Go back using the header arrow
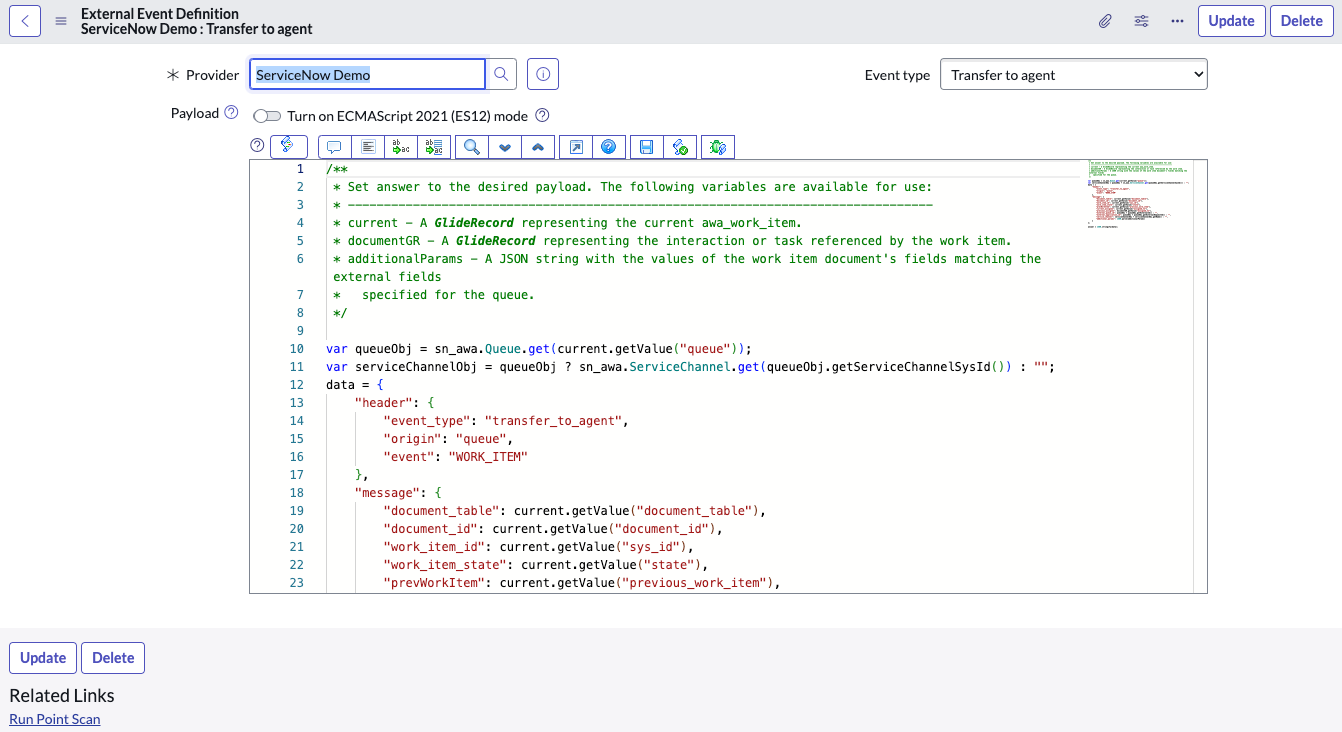1342x732 pixels. 25,21
